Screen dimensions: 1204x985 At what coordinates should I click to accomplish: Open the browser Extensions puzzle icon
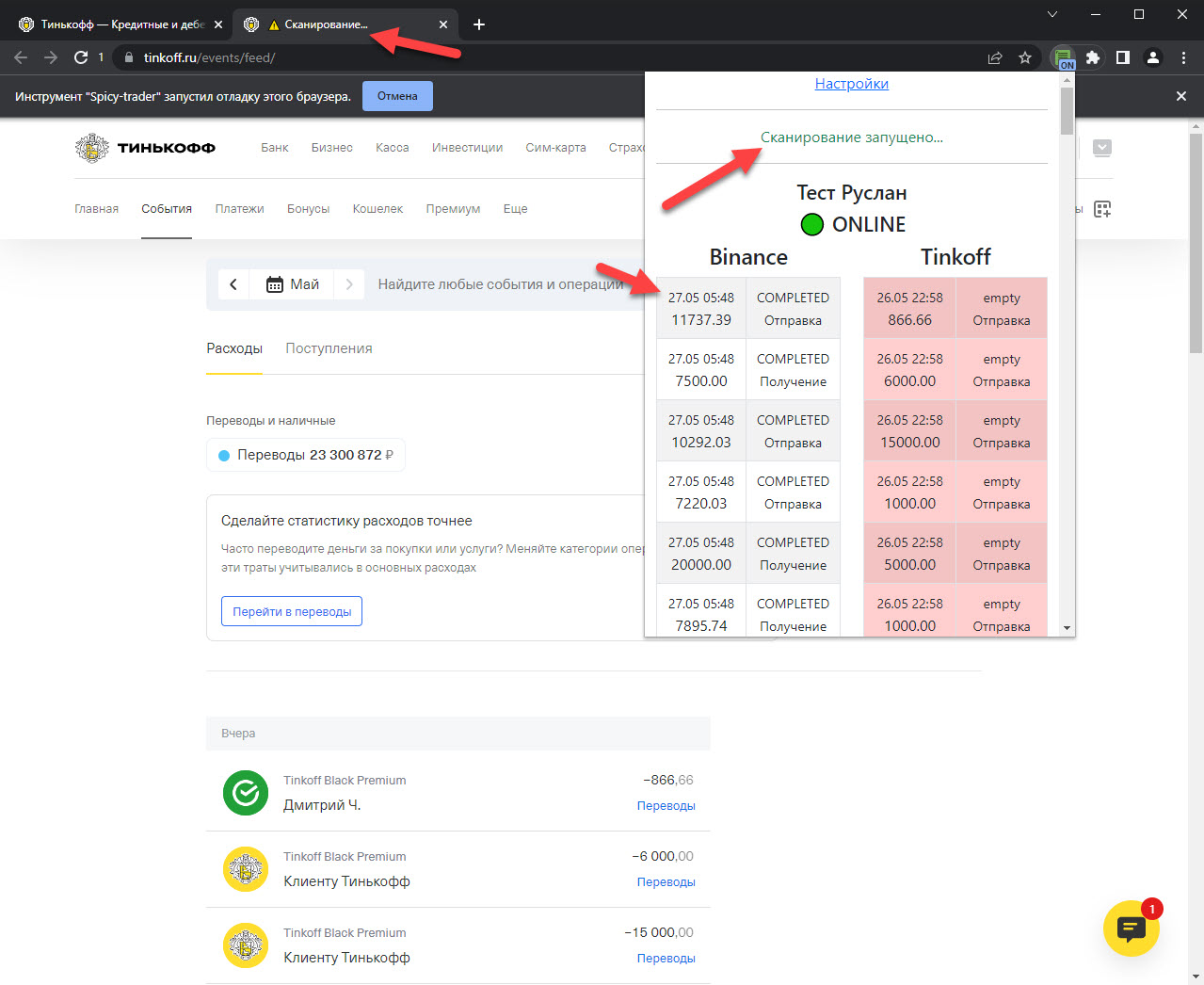coord(1093,57)
